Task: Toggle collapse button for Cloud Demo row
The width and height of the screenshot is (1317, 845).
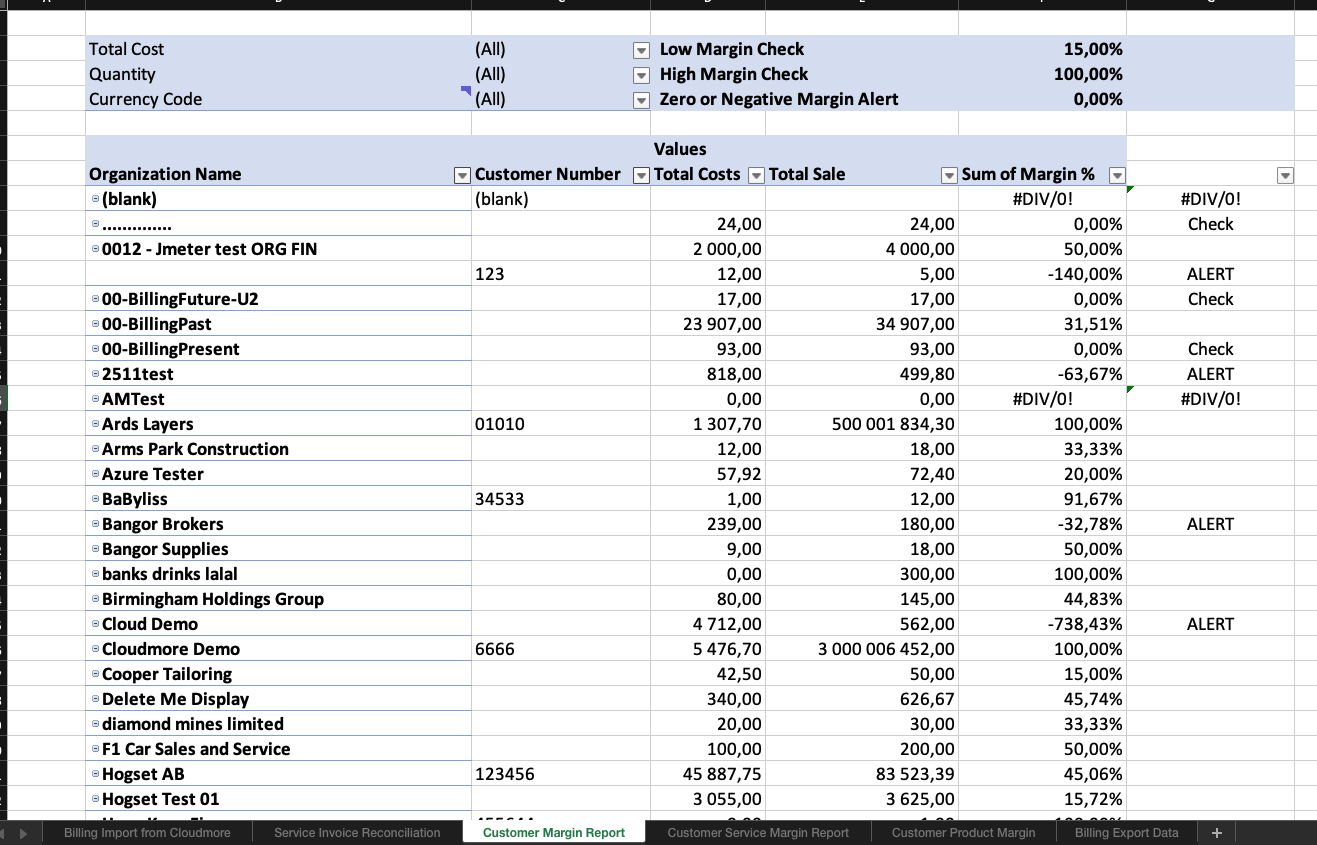Action: tap(95, 625)
